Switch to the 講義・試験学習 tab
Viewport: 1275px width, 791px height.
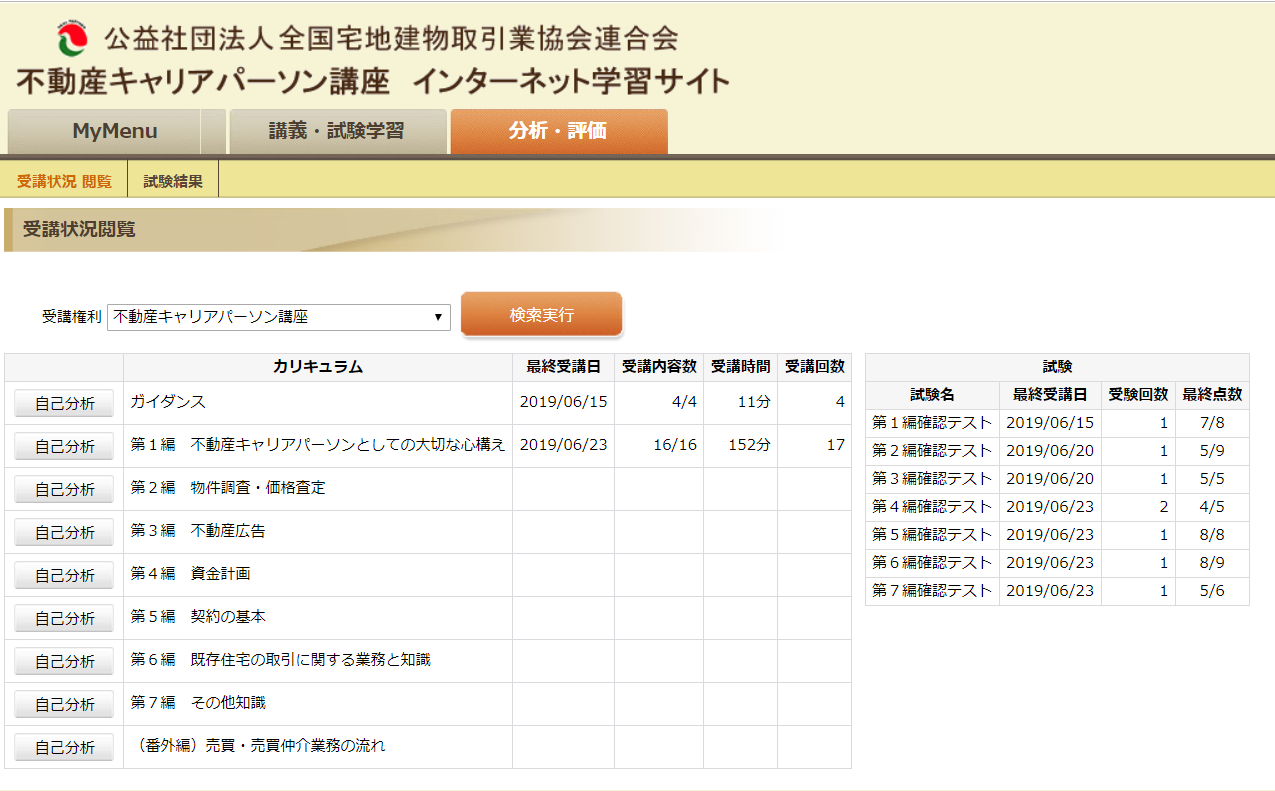[x=337, y=131]
